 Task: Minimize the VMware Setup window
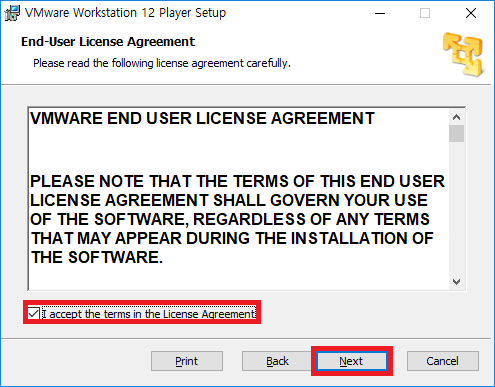point(380,13)
